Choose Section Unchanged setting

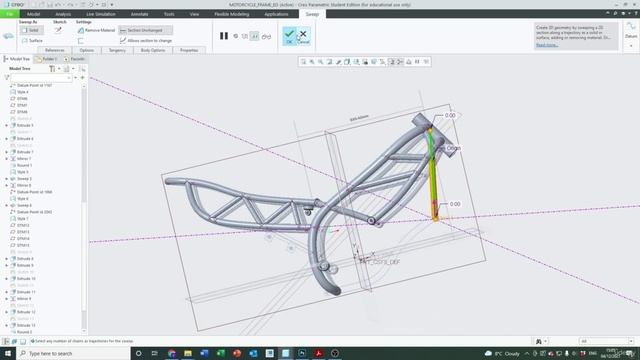coord(145,30)
